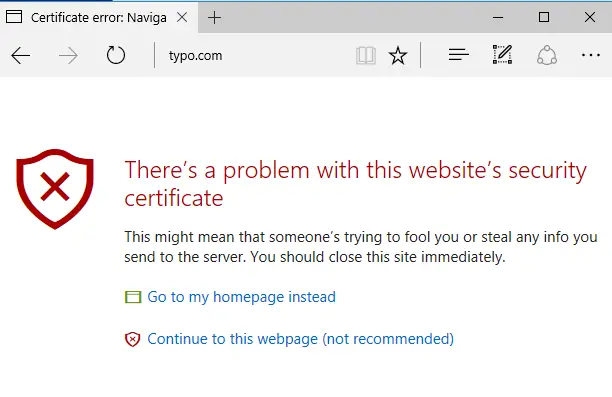Open the More actions ellipsis menu

coord(591,55)
